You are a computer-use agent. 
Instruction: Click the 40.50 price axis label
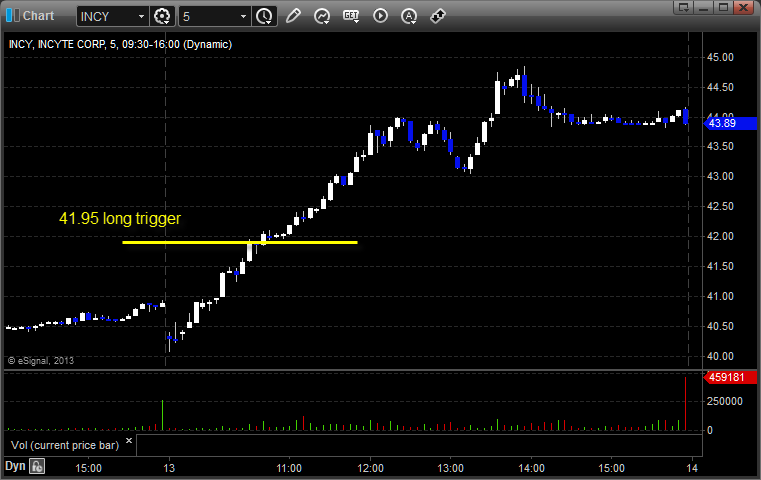click(720, 326)
